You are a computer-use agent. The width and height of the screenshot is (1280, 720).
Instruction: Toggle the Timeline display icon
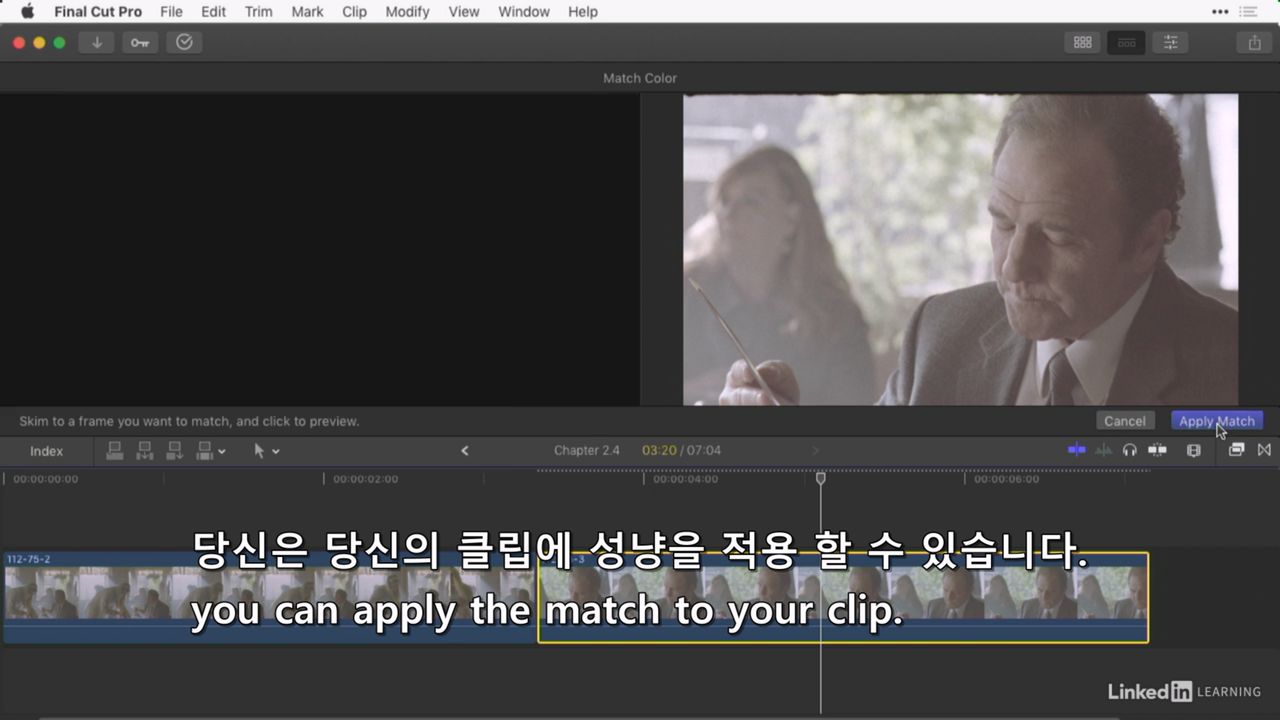pos(1126,42)
